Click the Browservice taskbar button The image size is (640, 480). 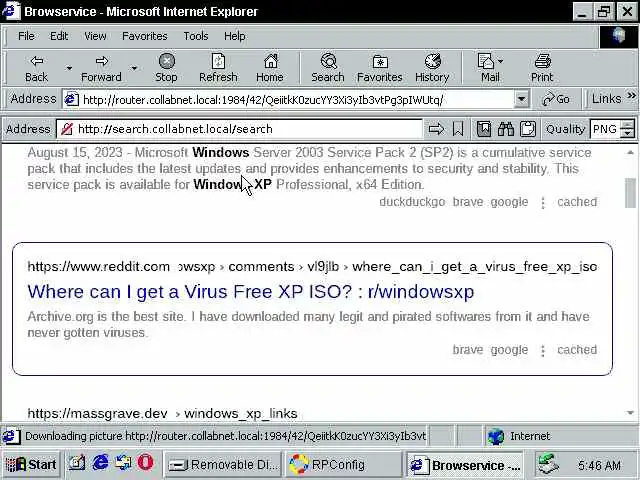click(465, 464)
